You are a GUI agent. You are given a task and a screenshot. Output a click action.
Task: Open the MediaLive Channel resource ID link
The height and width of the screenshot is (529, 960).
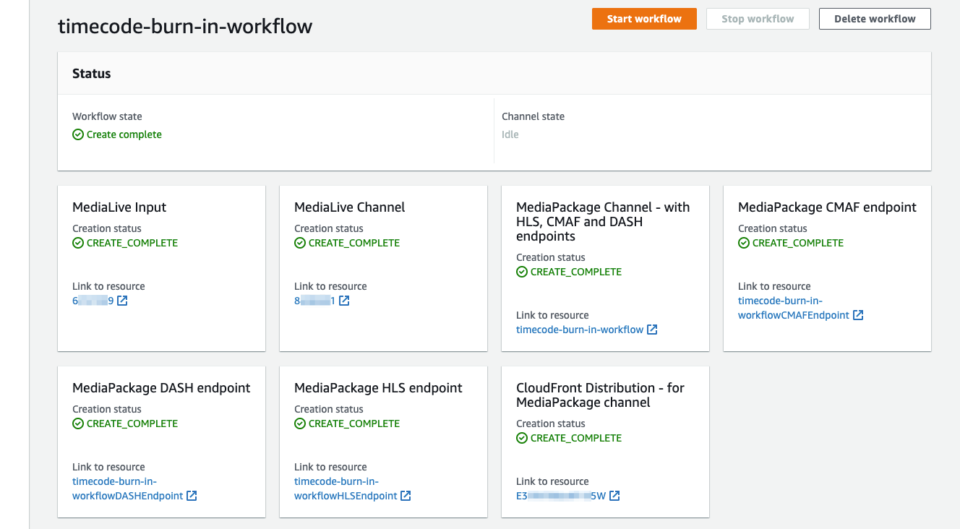[314, 301]
